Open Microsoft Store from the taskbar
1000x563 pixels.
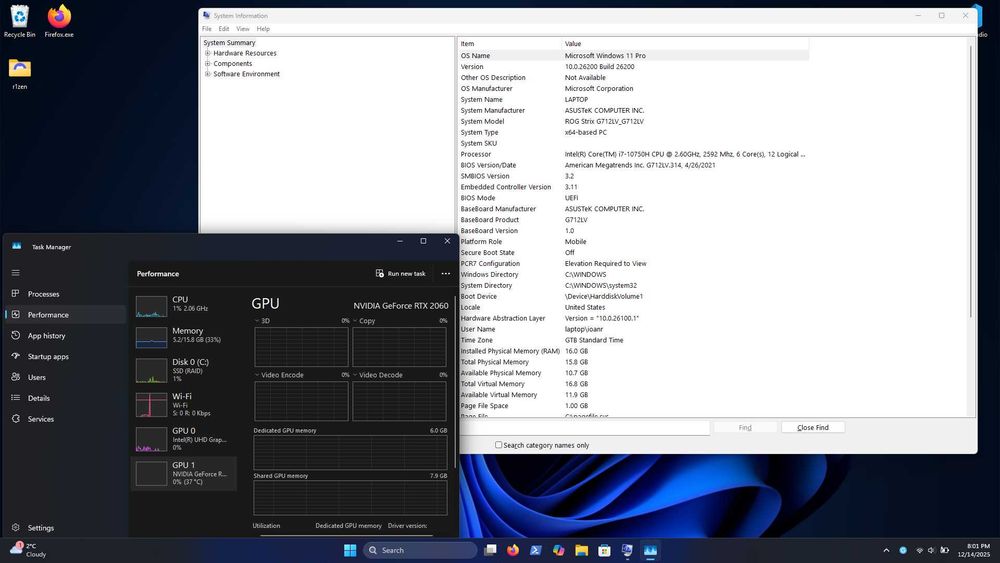pos(605,550)
